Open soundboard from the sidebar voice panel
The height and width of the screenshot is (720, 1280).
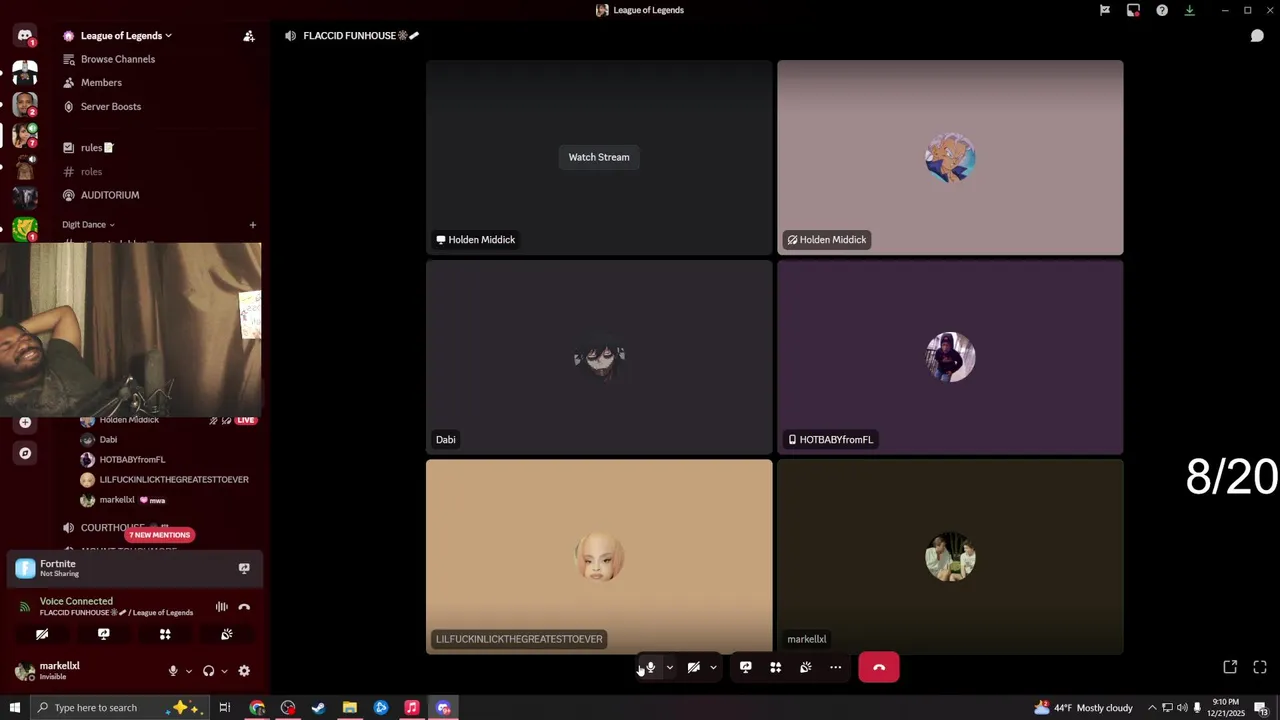tap(227, 634)
